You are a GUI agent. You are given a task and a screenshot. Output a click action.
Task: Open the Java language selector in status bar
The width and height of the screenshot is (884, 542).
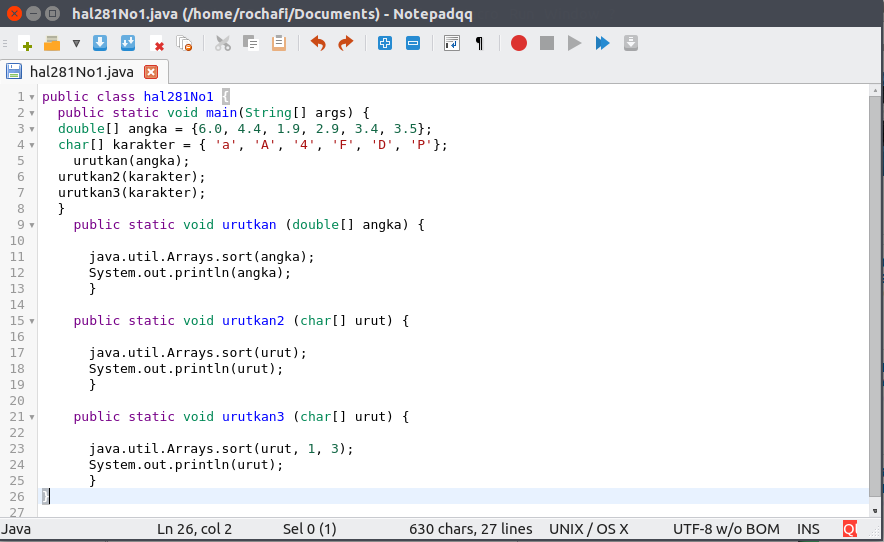[x=16, y=529]
